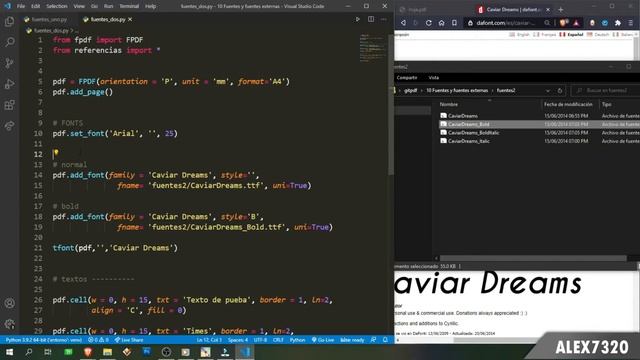Open the Edit menu in VS Code

tap(36, 6)
